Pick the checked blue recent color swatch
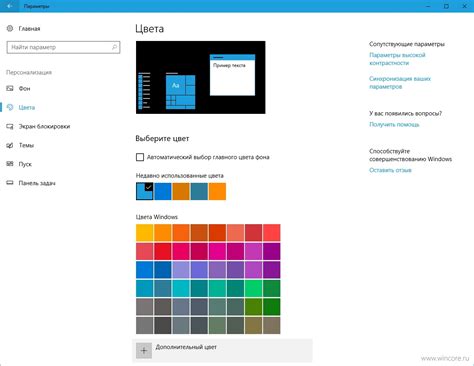This screenshot has height=366, width=474. pyautogui.click(x=145, y=191)
